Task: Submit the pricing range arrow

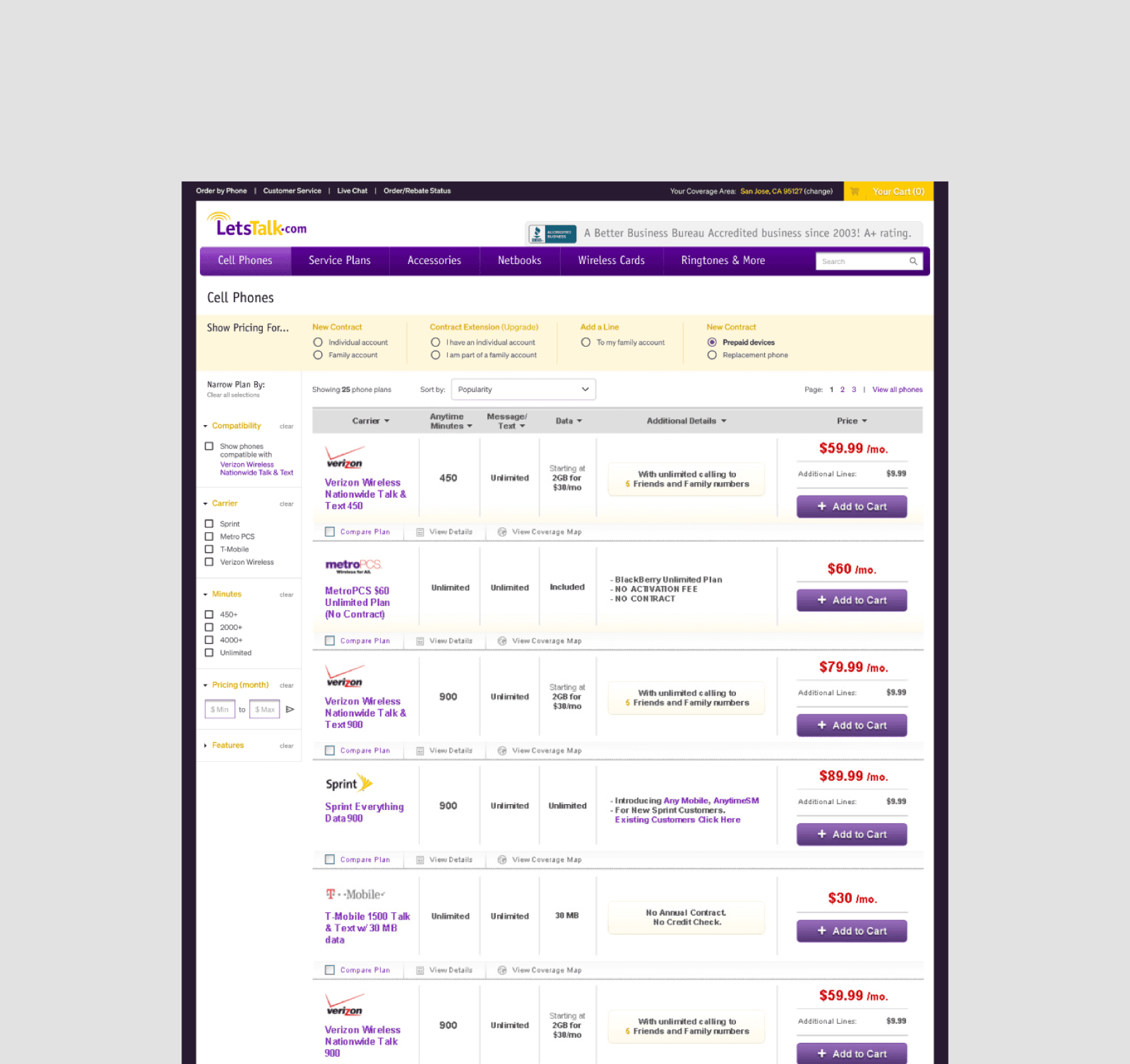Action: 290,710
